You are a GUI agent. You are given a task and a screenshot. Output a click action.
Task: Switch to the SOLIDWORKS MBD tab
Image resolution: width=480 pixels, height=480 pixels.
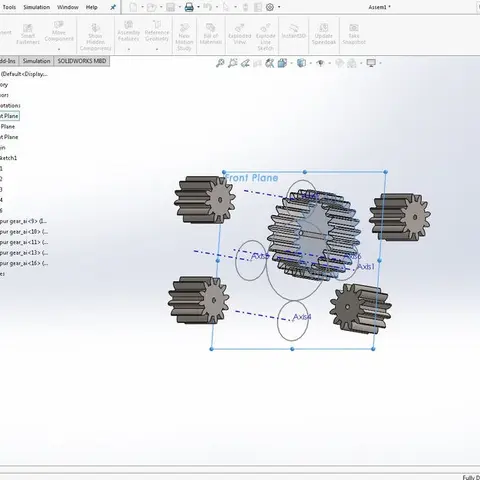click(x=82, y=61)
